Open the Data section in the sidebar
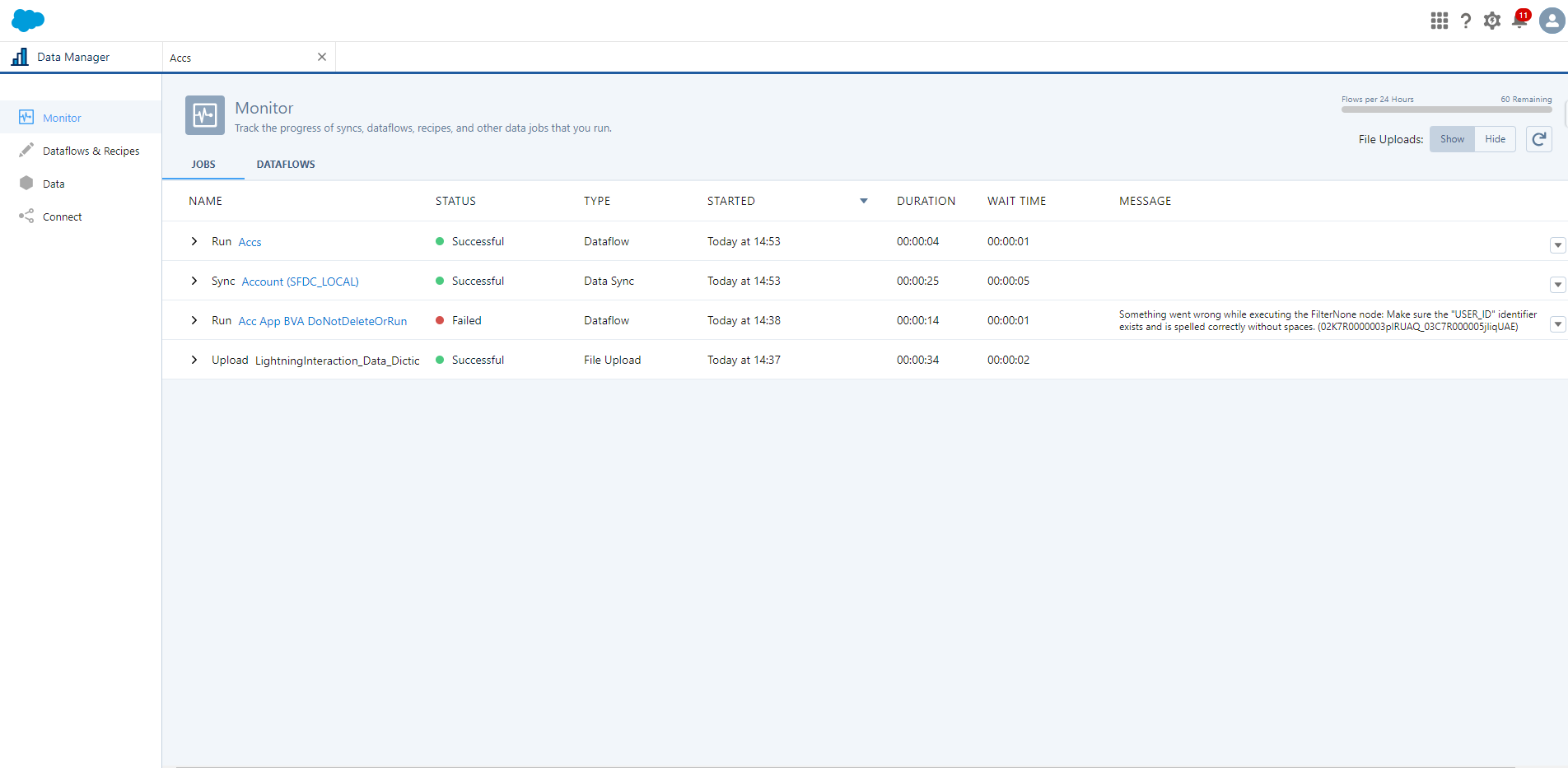 tap(54, 183)
